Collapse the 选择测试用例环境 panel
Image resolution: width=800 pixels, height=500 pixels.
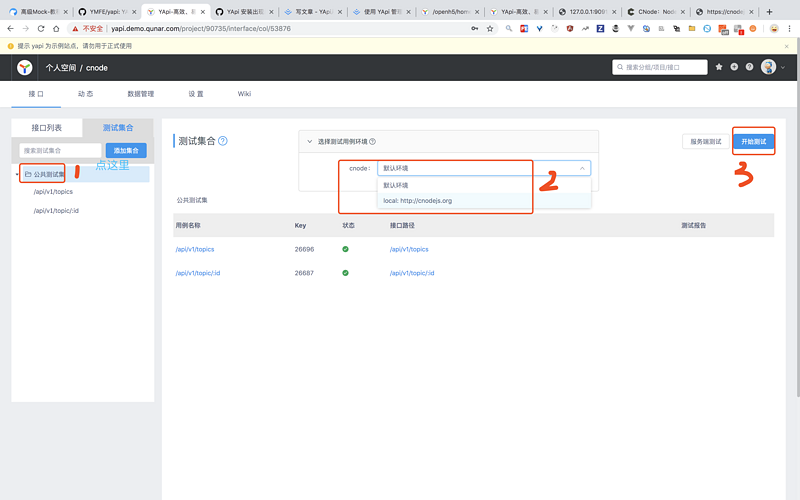click(309, 141)
